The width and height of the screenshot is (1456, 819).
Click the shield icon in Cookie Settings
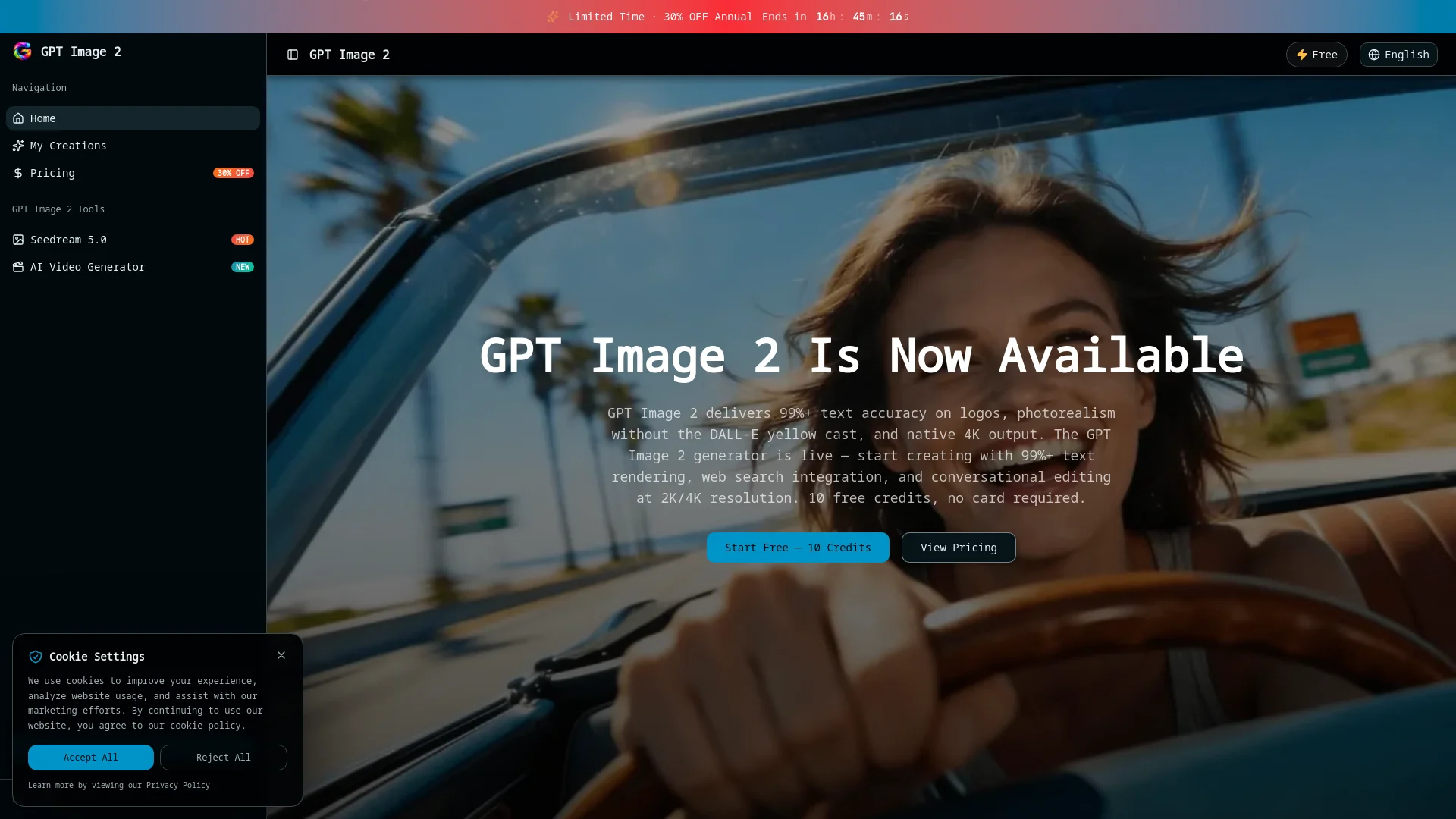(36, 657)
